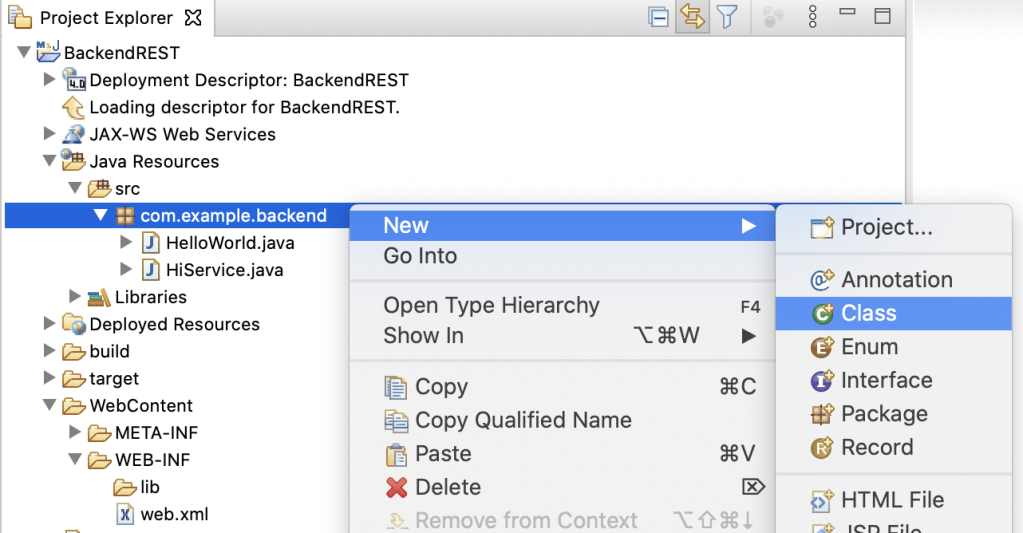Screen dimensions: 1023x533
Task: Select HelloWorld.java in the tree
Action: coord(229,243)
